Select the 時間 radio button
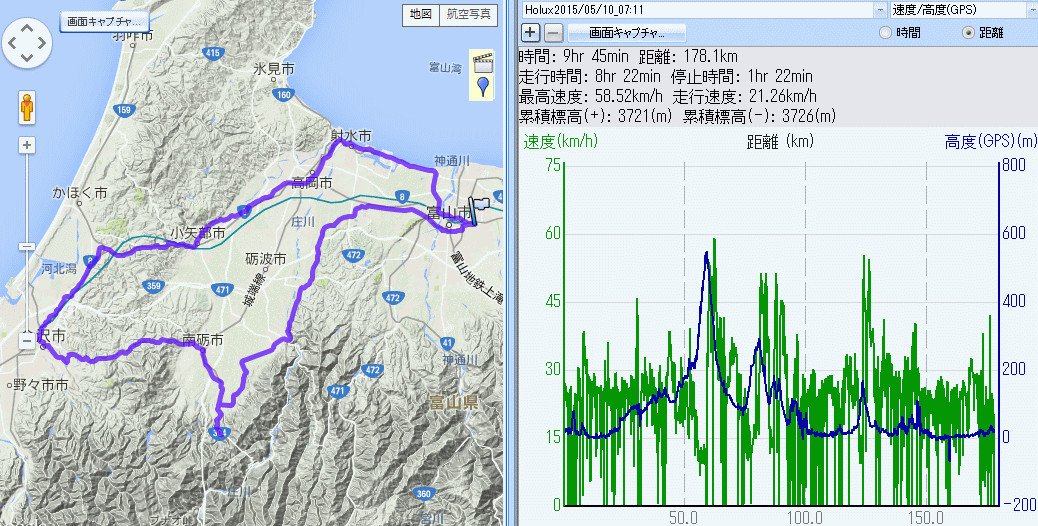Image resolution: width=1038 pixels, height=526 pixels. (x=885, y=32)
